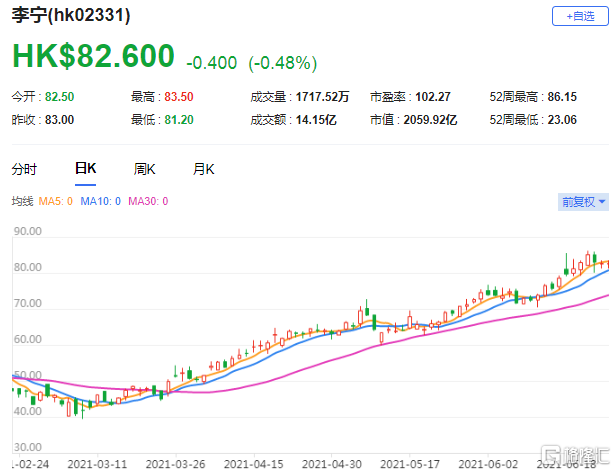Click the 市值 value 2059.92亿
616x472 pixels.
pyautogui.click(x=430, y=120)
